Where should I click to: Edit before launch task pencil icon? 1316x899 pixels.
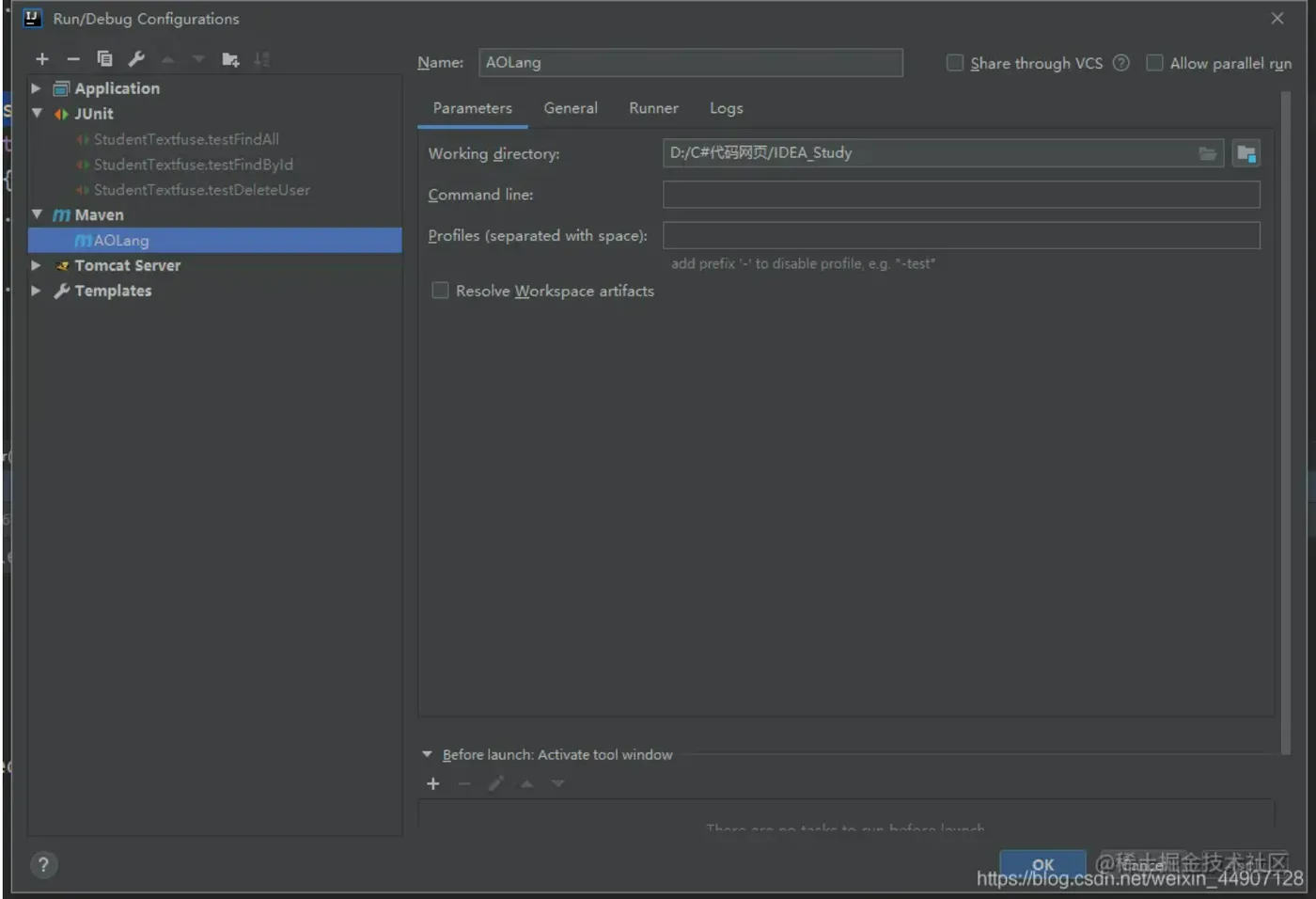[x=495, y=783]
